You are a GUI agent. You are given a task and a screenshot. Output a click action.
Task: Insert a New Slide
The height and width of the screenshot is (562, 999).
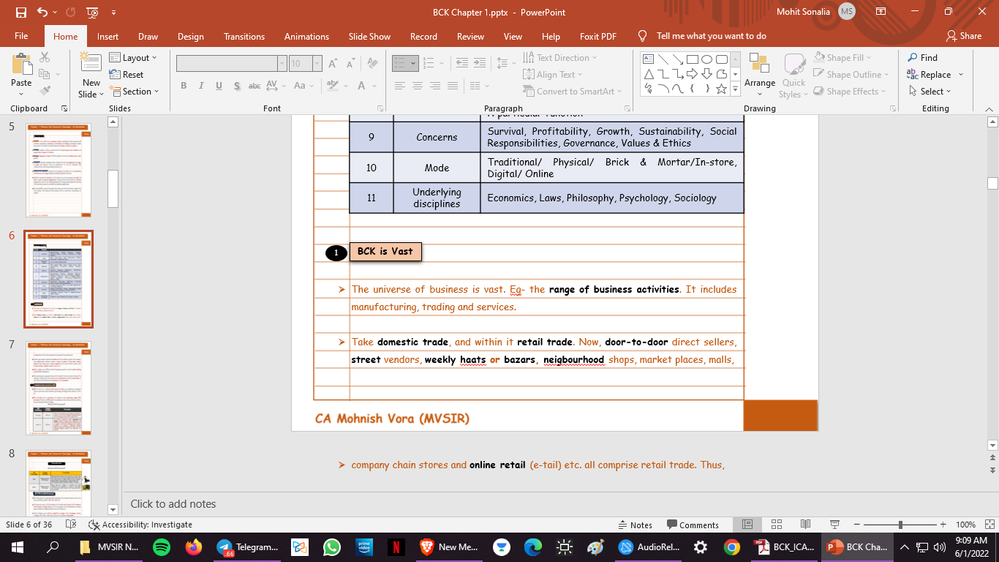tap(90, 76)
